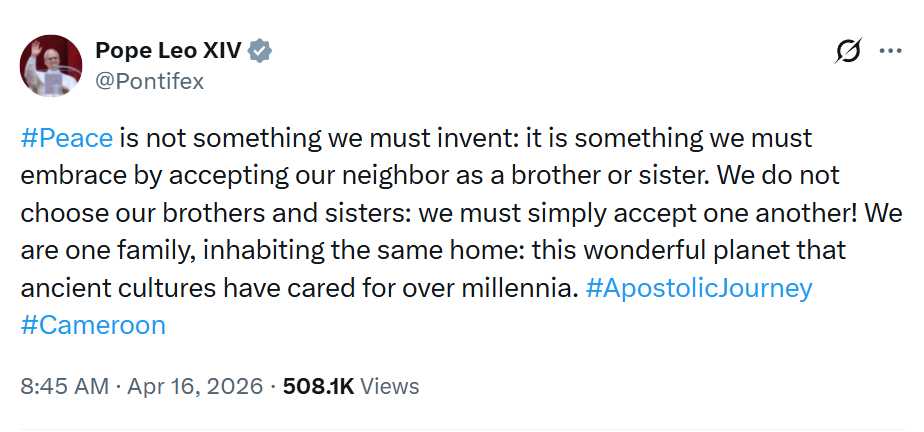Click the 8:45 AM post time

pyautogui.click(x=64, y=386)
